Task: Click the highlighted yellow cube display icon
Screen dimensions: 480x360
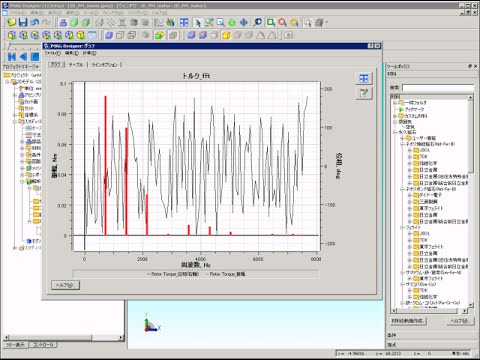Action: click(226, 35)
